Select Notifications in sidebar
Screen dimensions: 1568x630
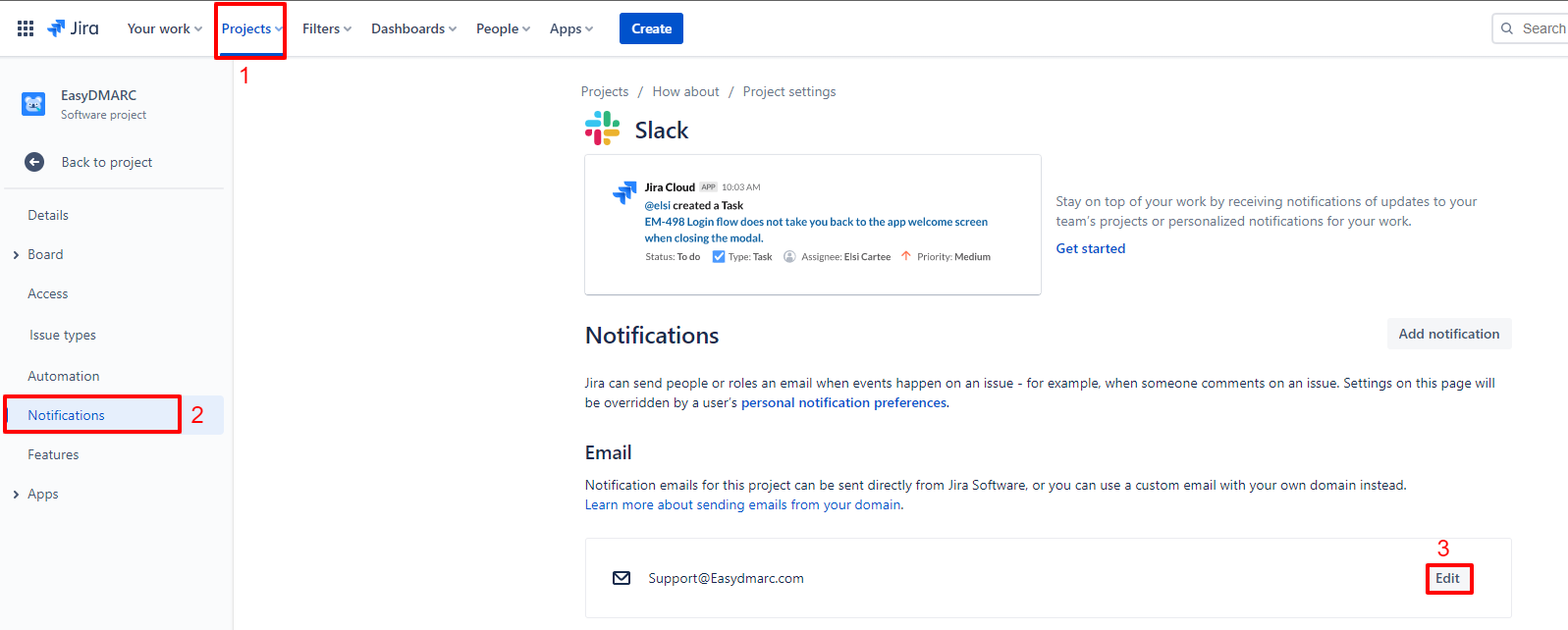tap(114, 415)
